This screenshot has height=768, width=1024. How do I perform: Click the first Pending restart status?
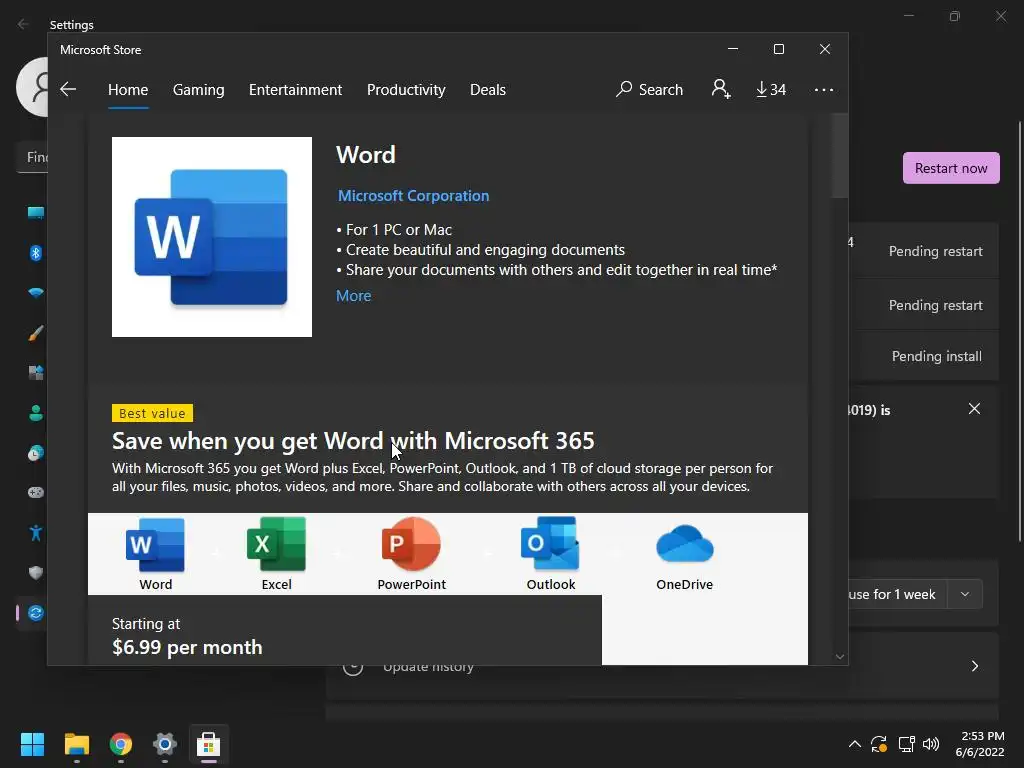935,251
